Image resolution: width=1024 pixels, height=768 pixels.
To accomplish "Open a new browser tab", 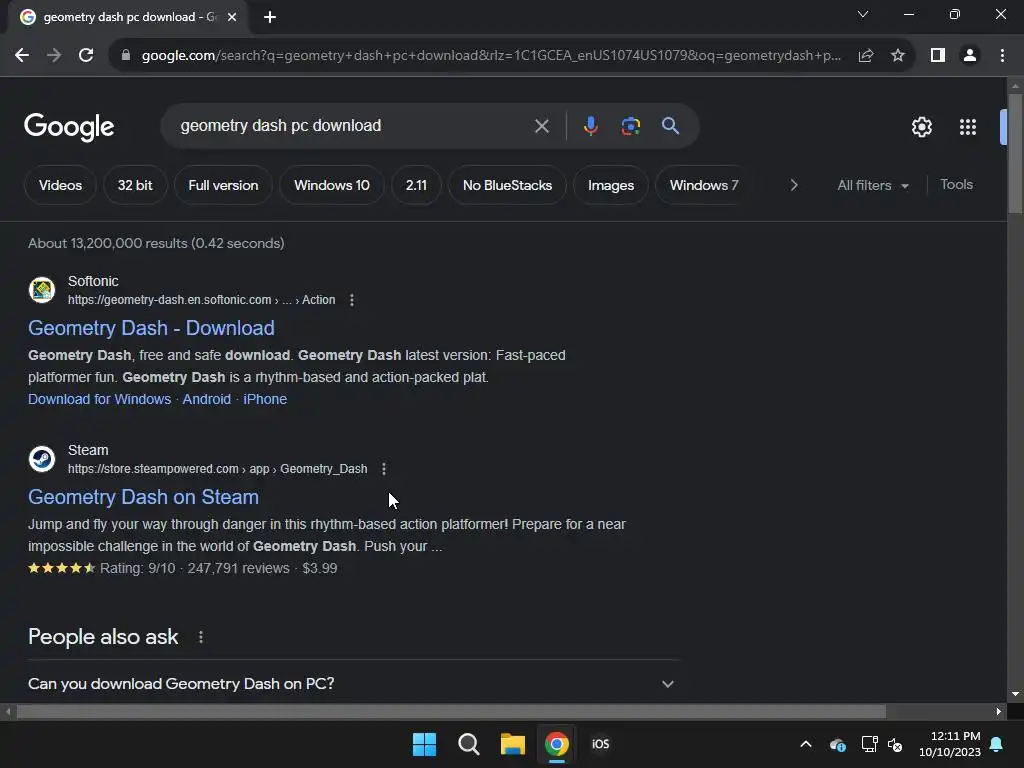I will tap(270, 17).
